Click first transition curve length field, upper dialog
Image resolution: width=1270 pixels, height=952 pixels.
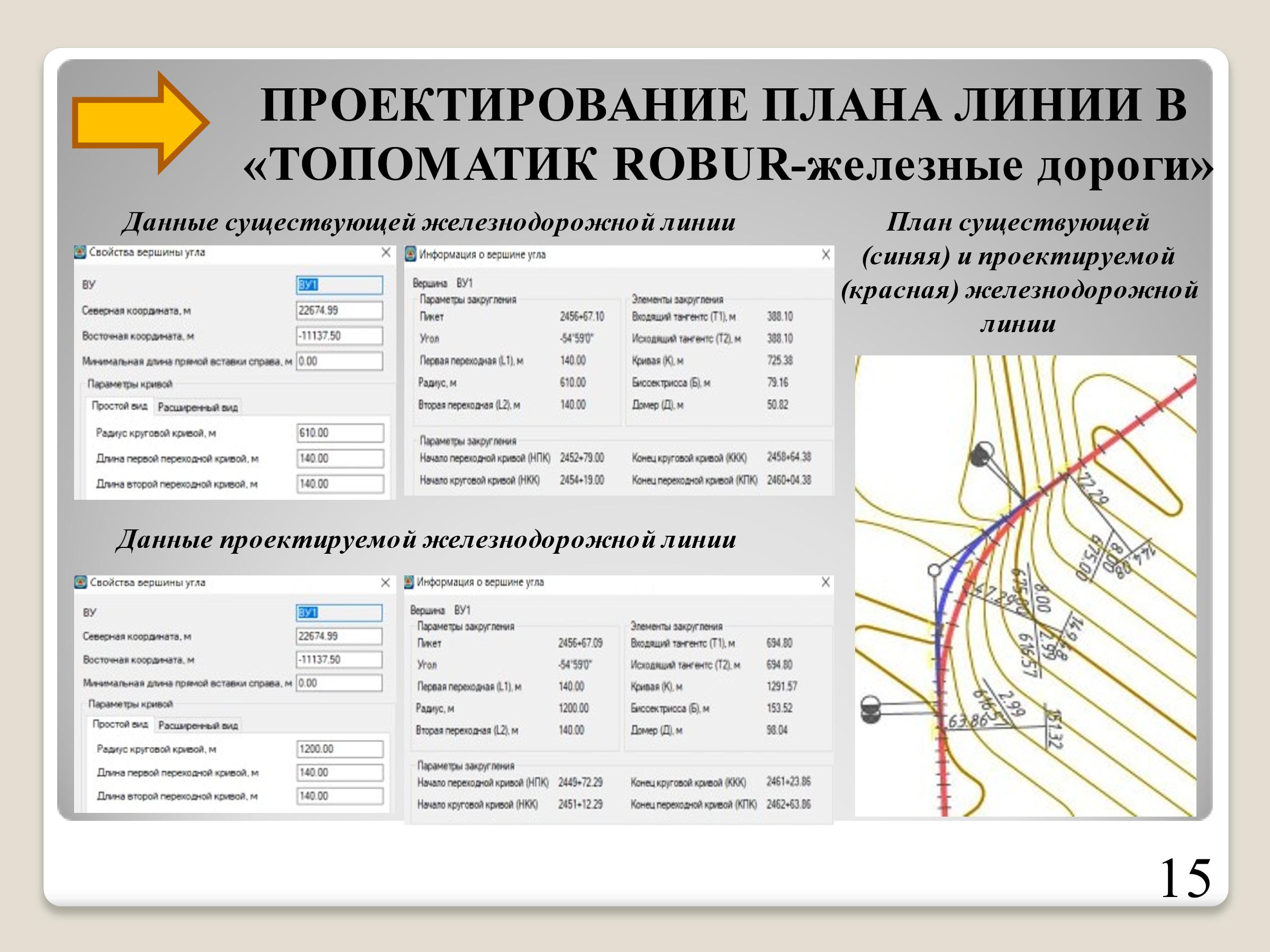point(340,458)
